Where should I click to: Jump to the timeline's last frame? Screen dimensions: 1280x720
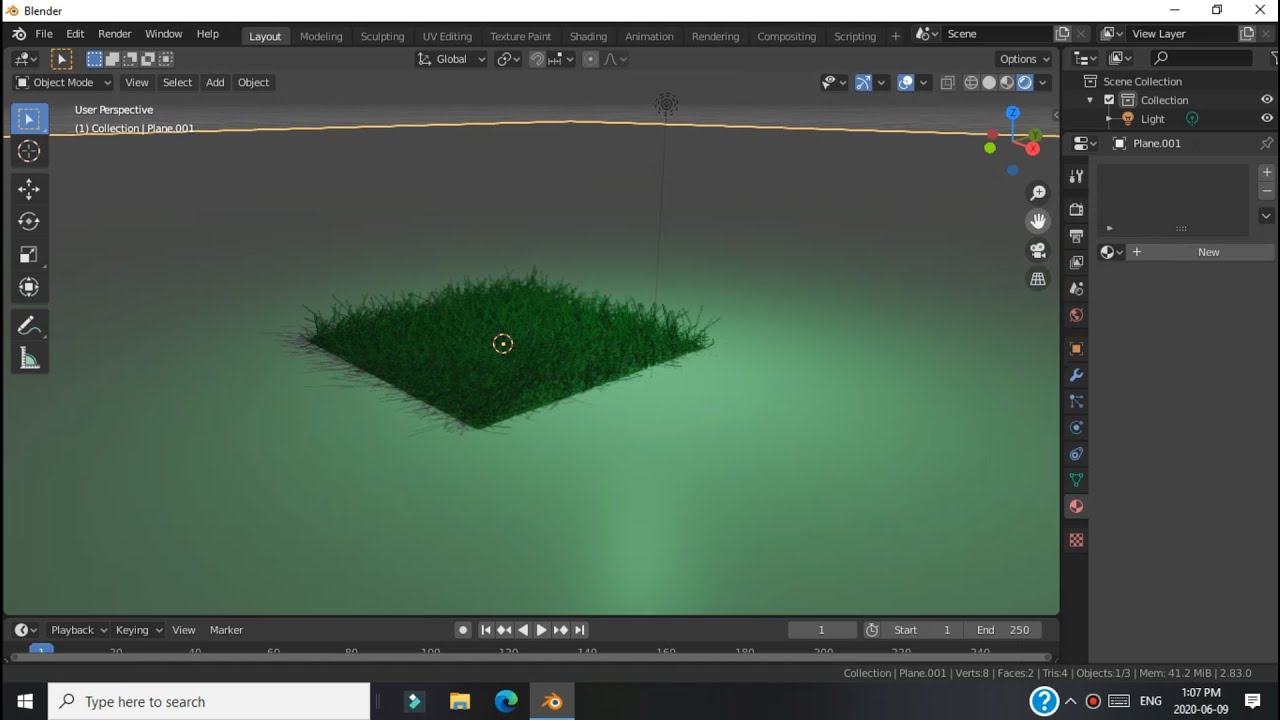pos(580,630)
